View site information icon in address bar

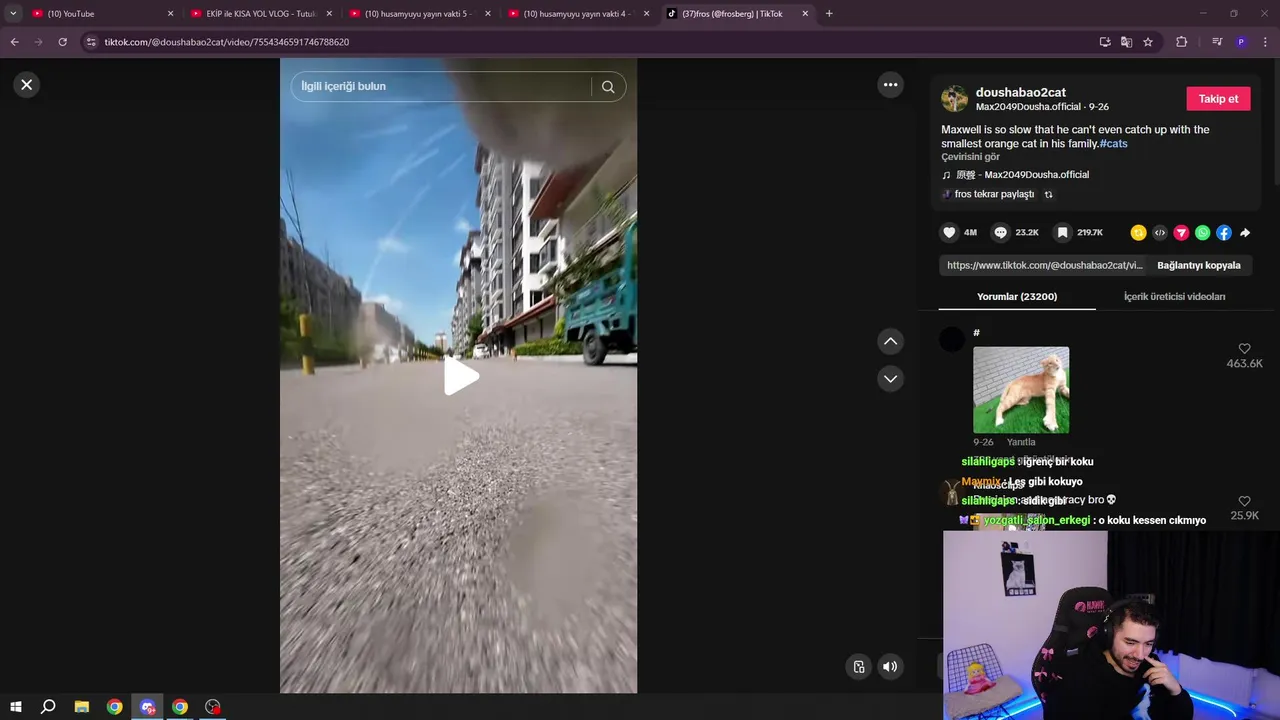(x=91, y=42)
